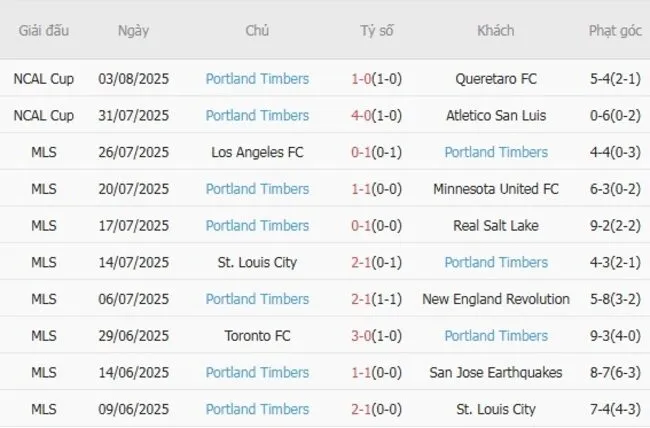This screenshot has height=428, width=650.
Task: Select the Los Angeles FC home team
Action: (x=257, y=152)
